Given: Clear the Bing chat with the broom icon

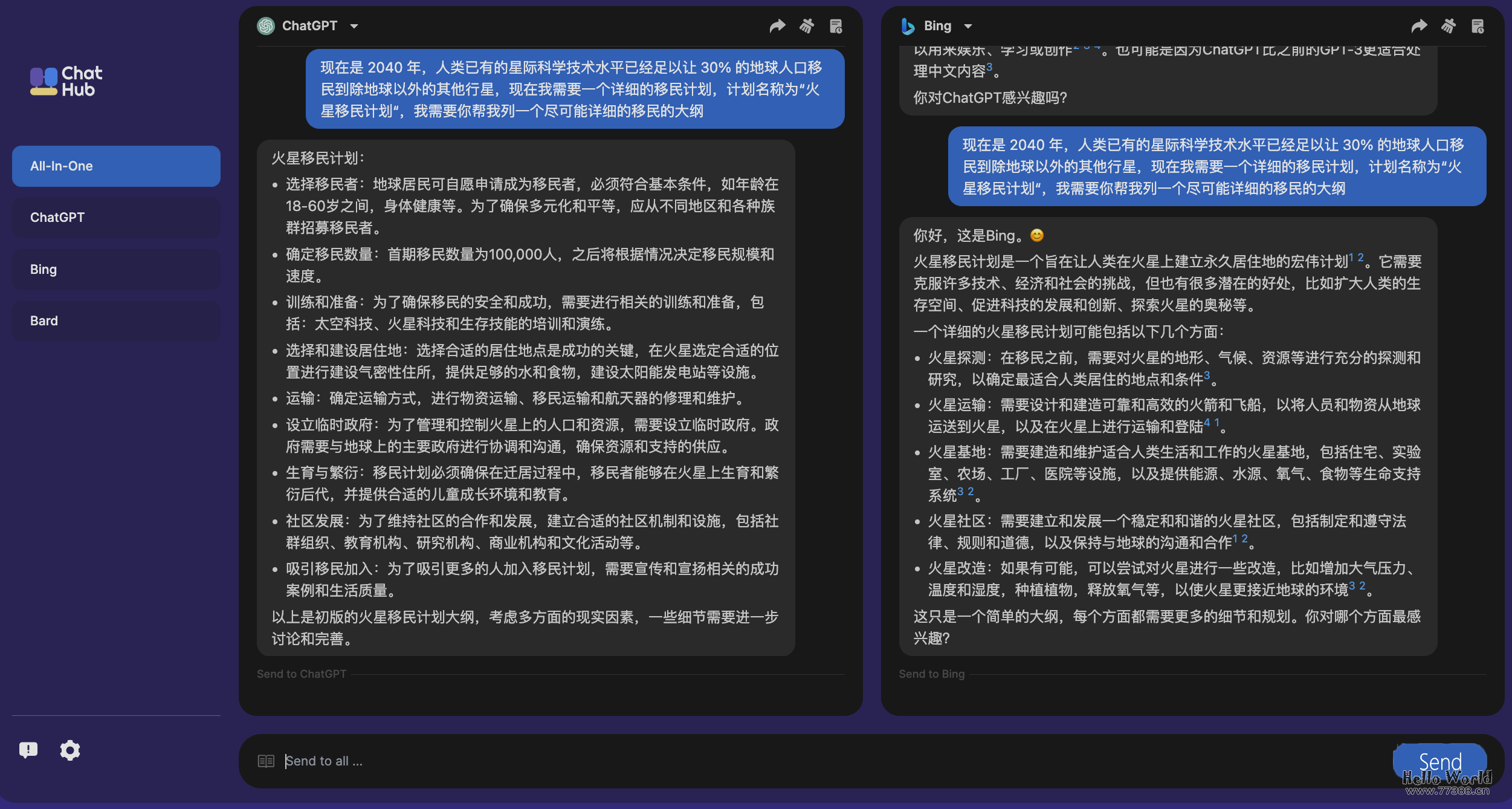Looking at the screenshot, I should point(1449,25).
